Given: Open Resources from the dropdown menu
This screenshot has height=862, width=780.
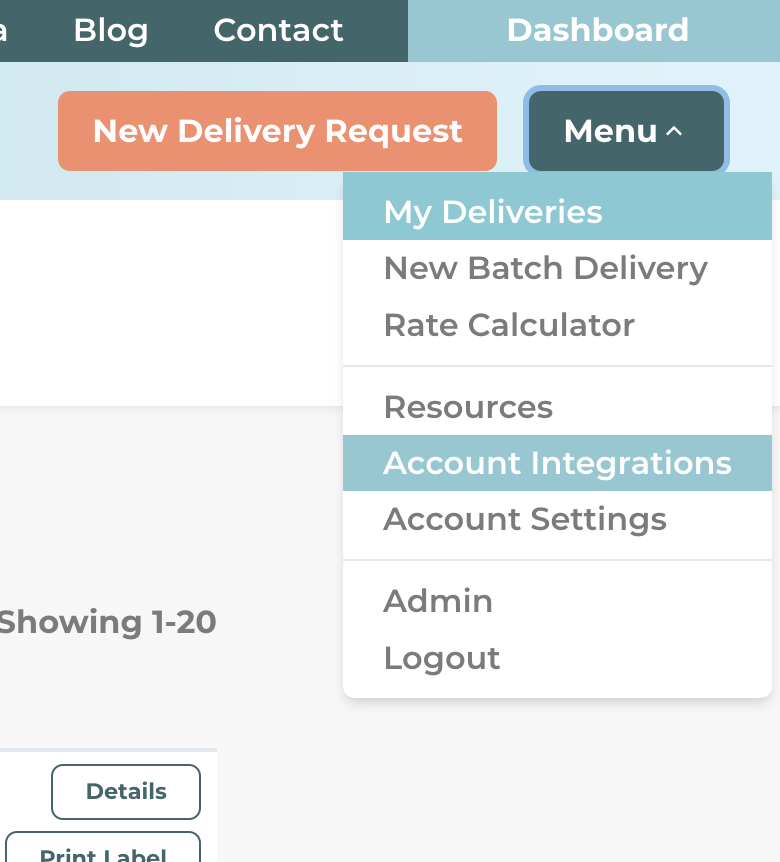Looking at the screenshot, I should point(557,407).
